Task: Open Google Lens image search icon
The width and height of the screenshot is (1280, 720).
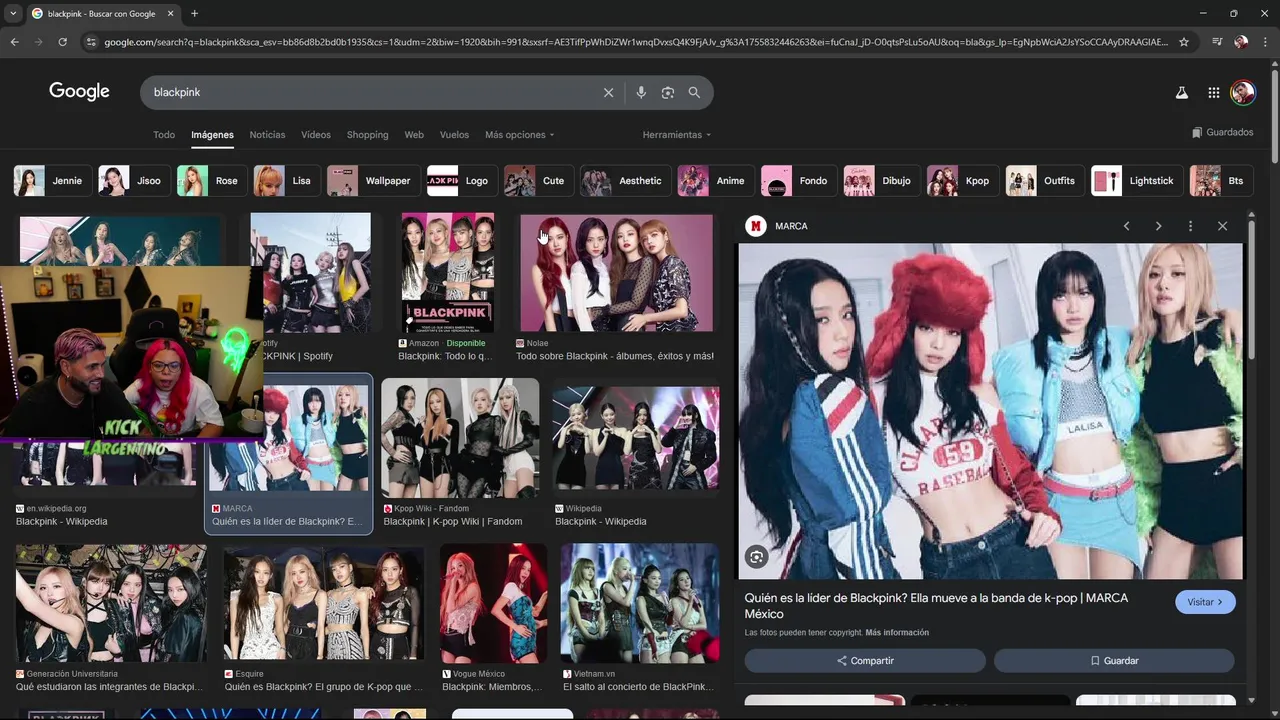Action: 668,92
